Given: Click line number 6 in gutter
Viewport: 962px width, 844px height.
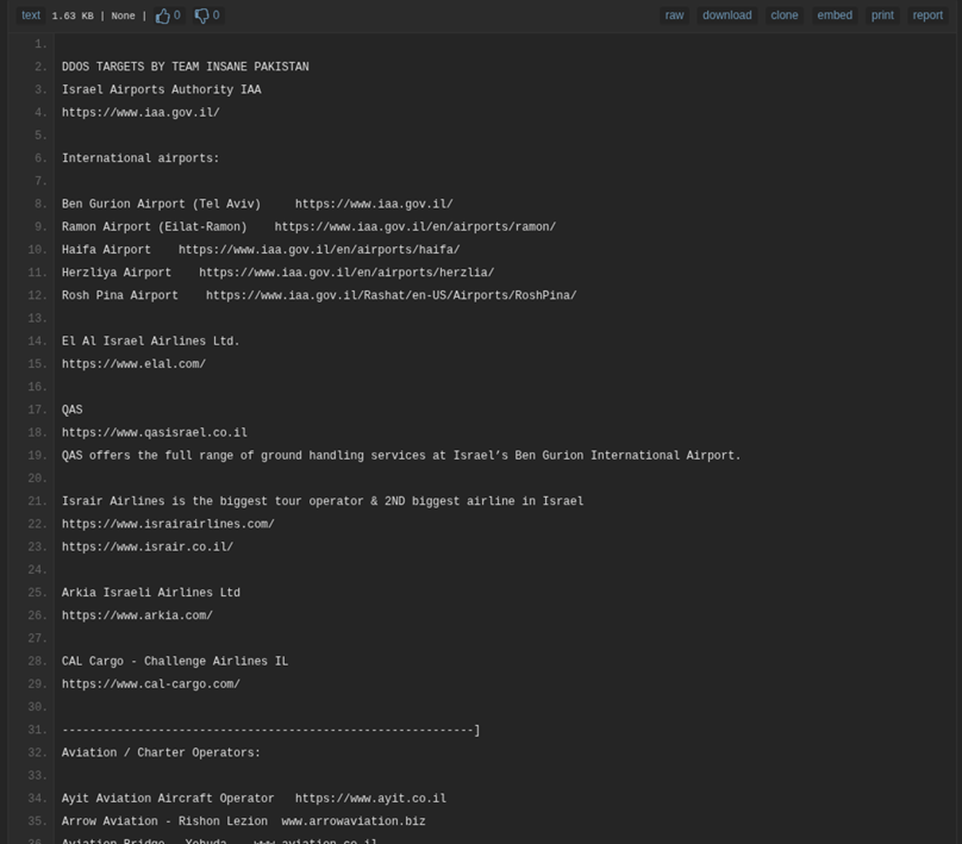Looking at the screenshot, I should pos(40,158).
